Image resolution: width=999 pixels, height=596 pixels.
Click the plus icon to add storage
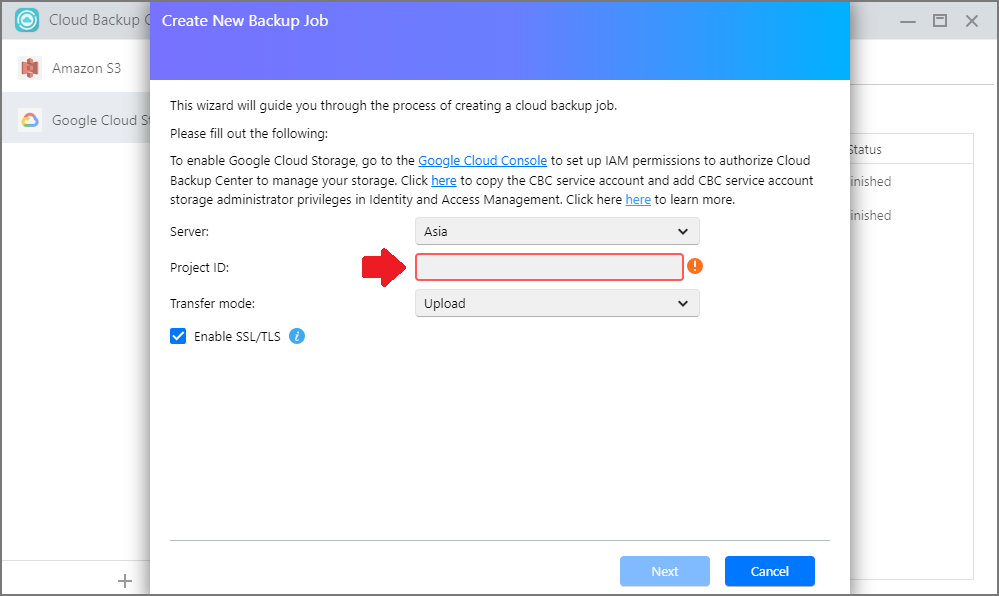pos(125,581)
